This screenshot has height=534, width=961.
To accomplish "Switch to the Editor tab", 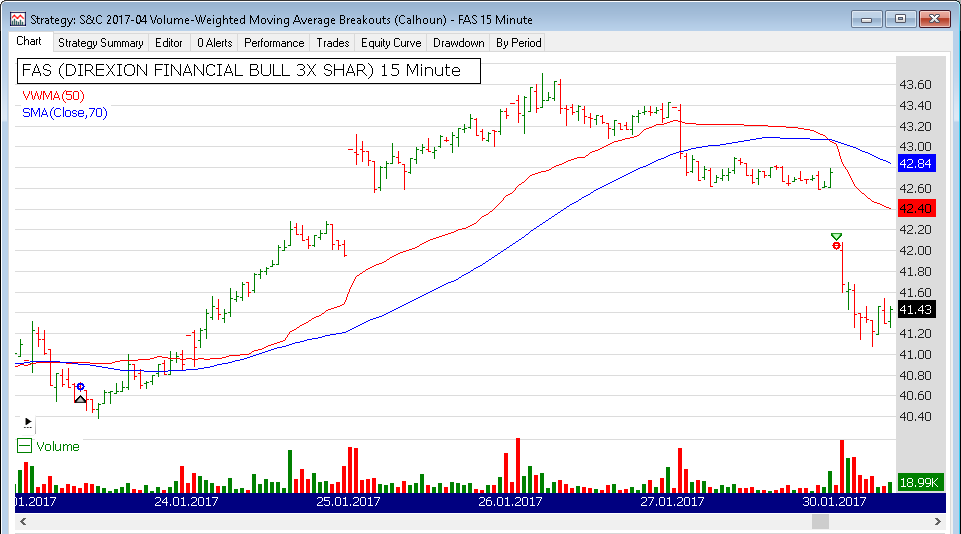I will tap(169, 43).
